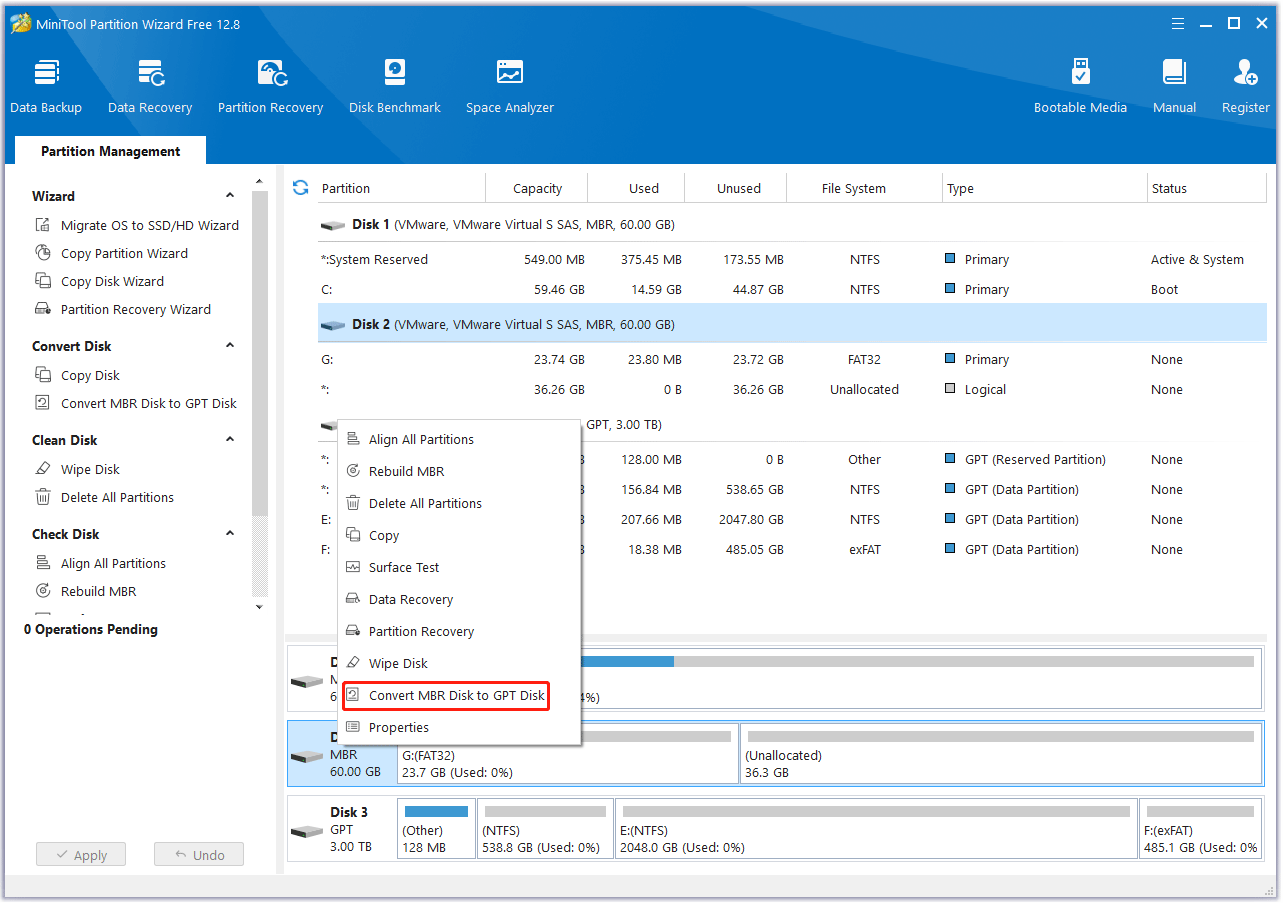This screenshot has height=903, width=1283.
Task: Select Copy Disk under Convert Disk
Action: point(77,375)
